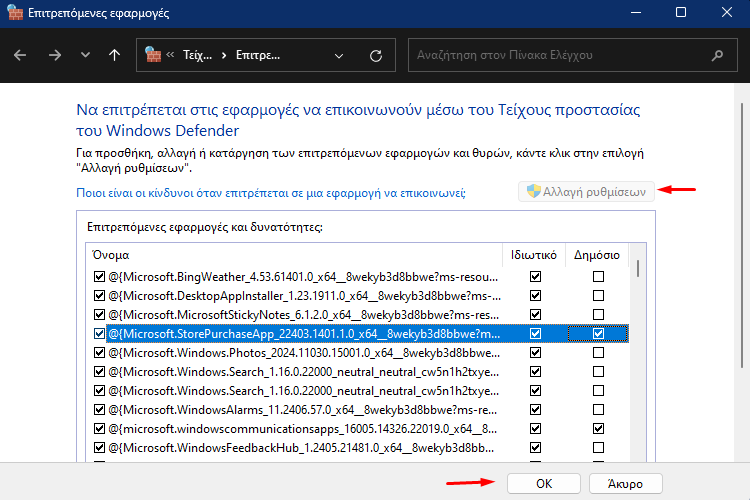Viewport: 750px width, 500px height.
Task: Open the link about communication risks
Action: pos(271,193)
